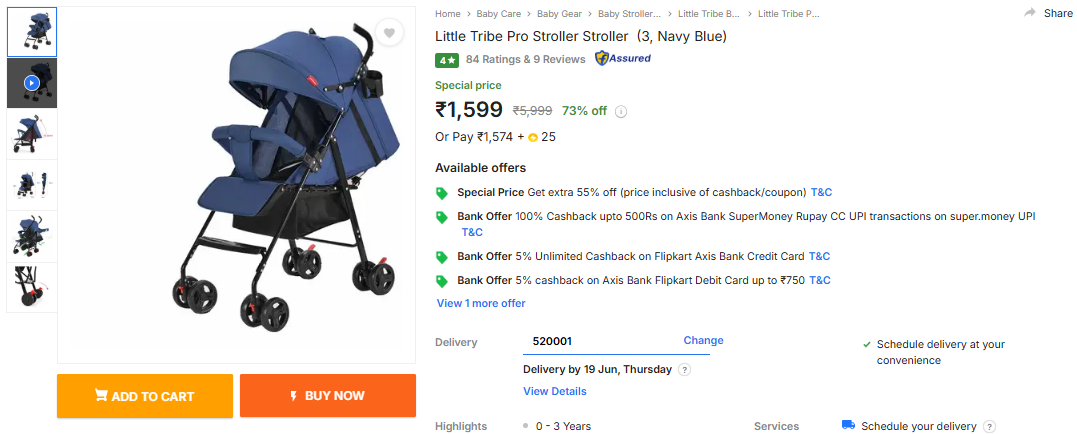Expand View 1 more offer

[481, 303]
